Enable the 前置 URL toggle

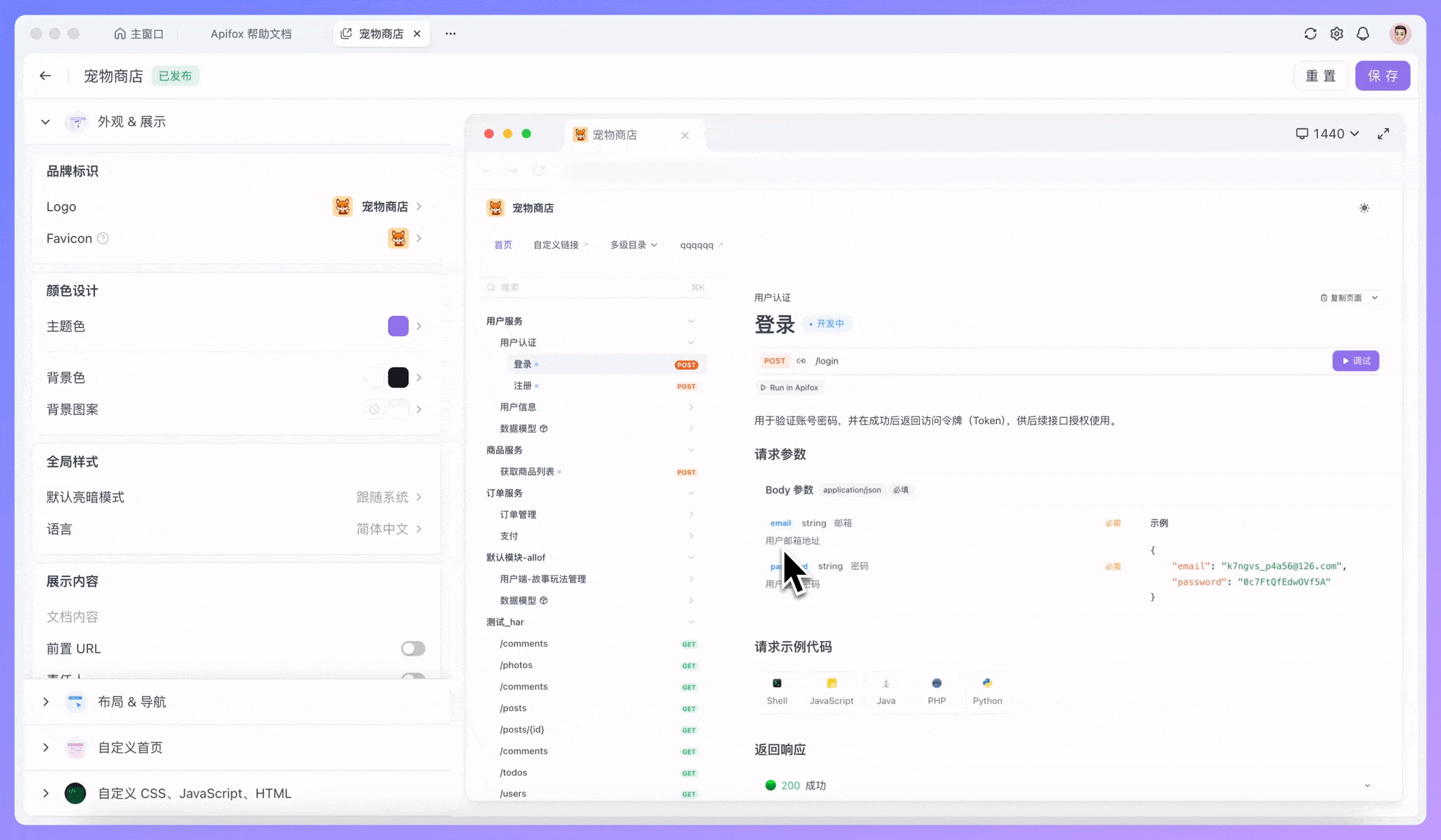click(x=414, y=648)
